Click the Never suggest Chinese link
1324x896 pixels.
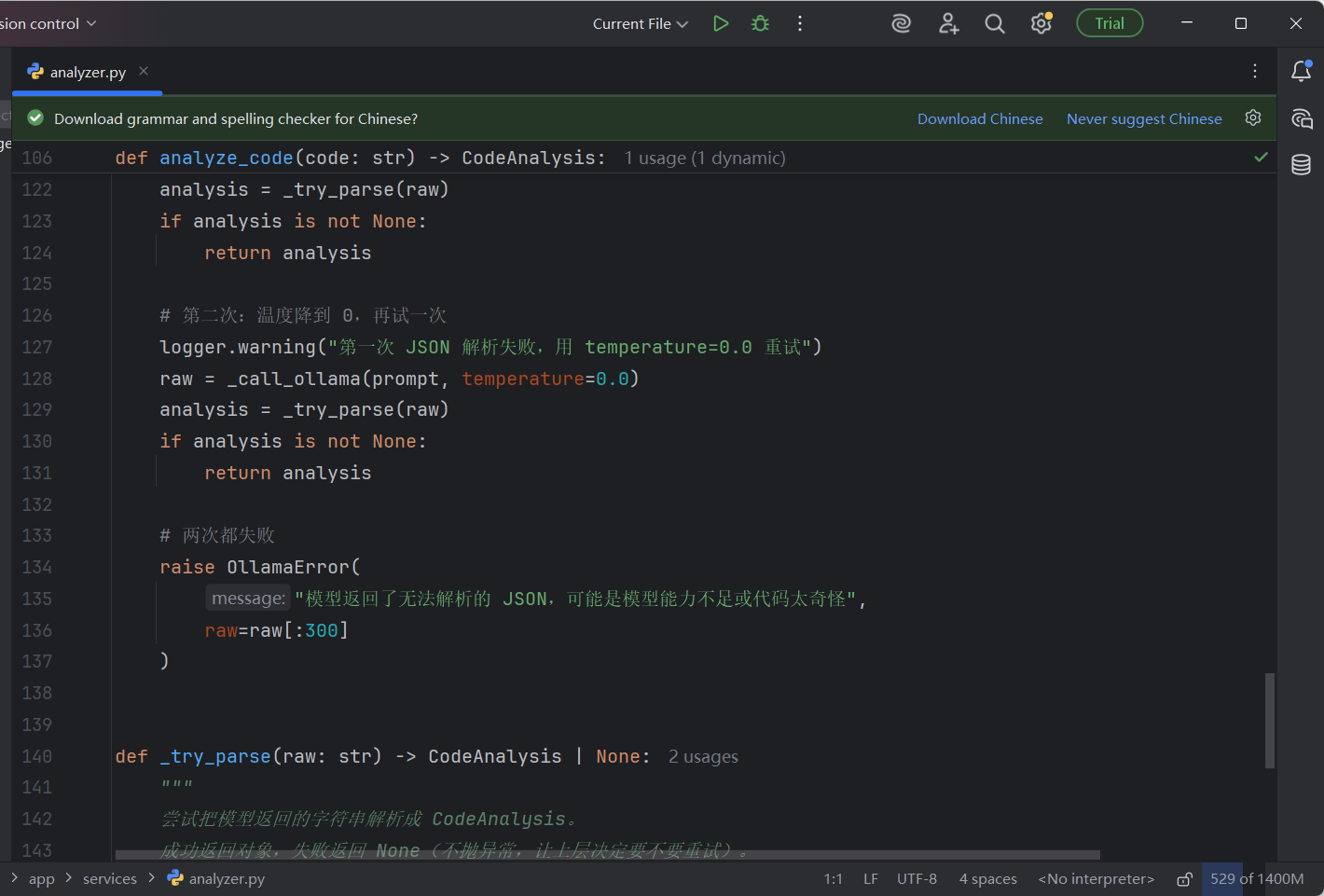(1144, 118)
